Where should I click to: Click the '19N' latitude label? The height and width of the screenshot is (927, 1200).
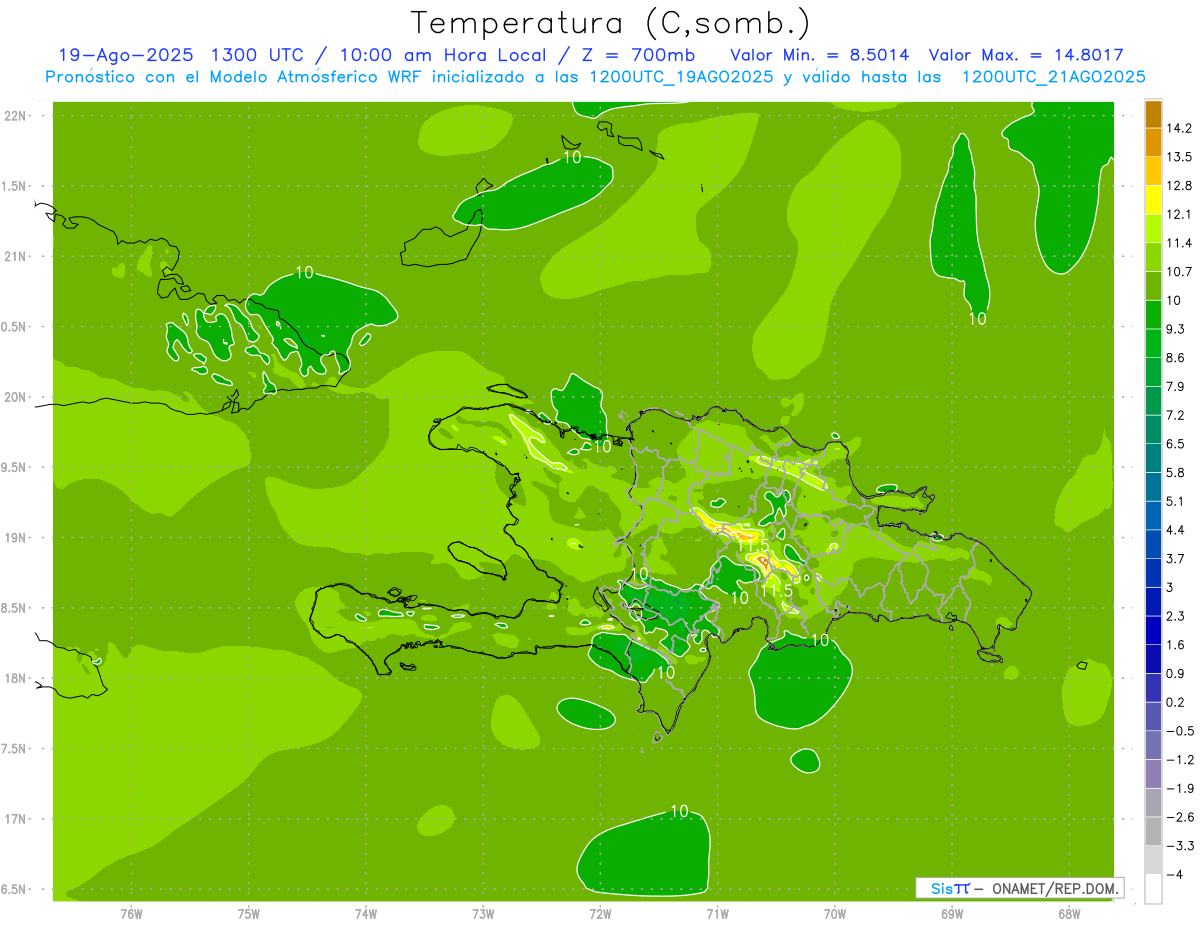click(x=15, y=538)
